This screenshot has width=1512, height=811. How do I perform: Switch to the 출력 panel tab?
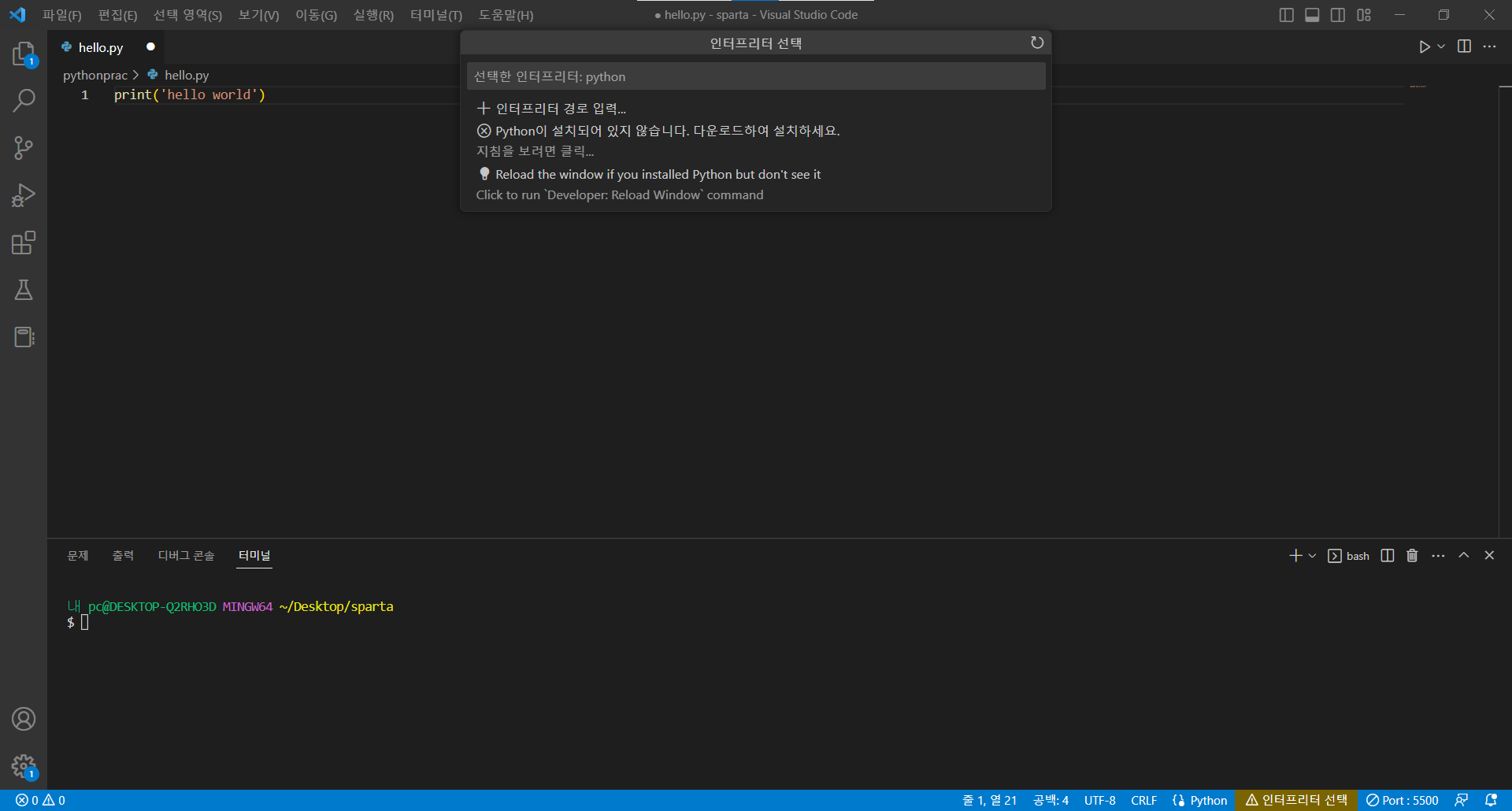pos(123,556)
